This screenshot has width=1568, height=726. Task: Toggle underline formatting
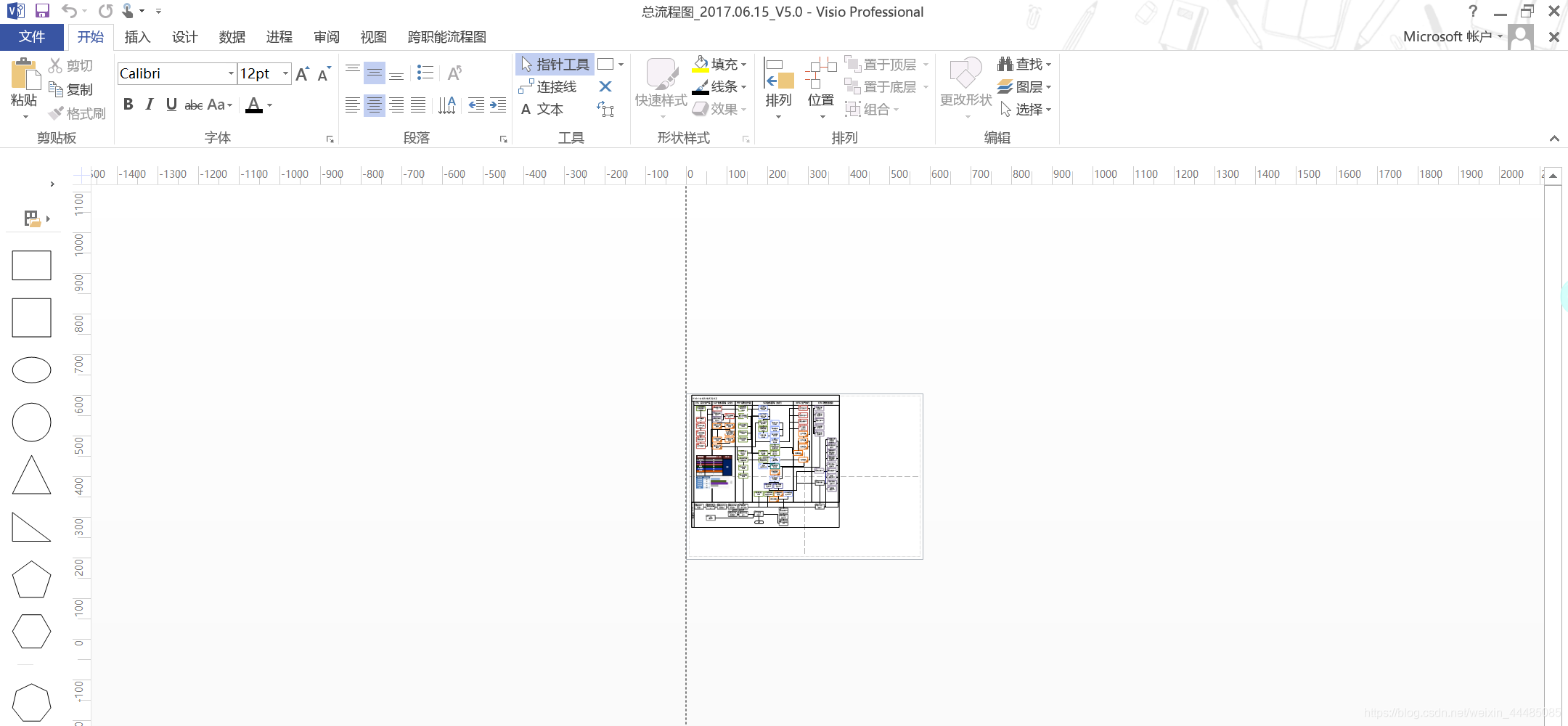tap(171, 104)
